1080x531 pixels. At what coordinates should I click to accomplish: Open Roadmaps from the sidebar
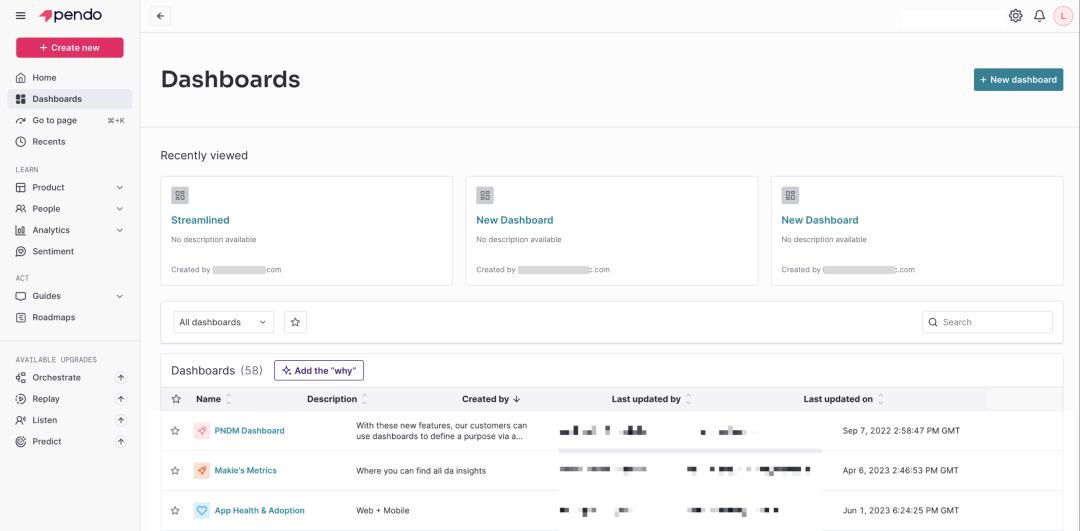53,318
